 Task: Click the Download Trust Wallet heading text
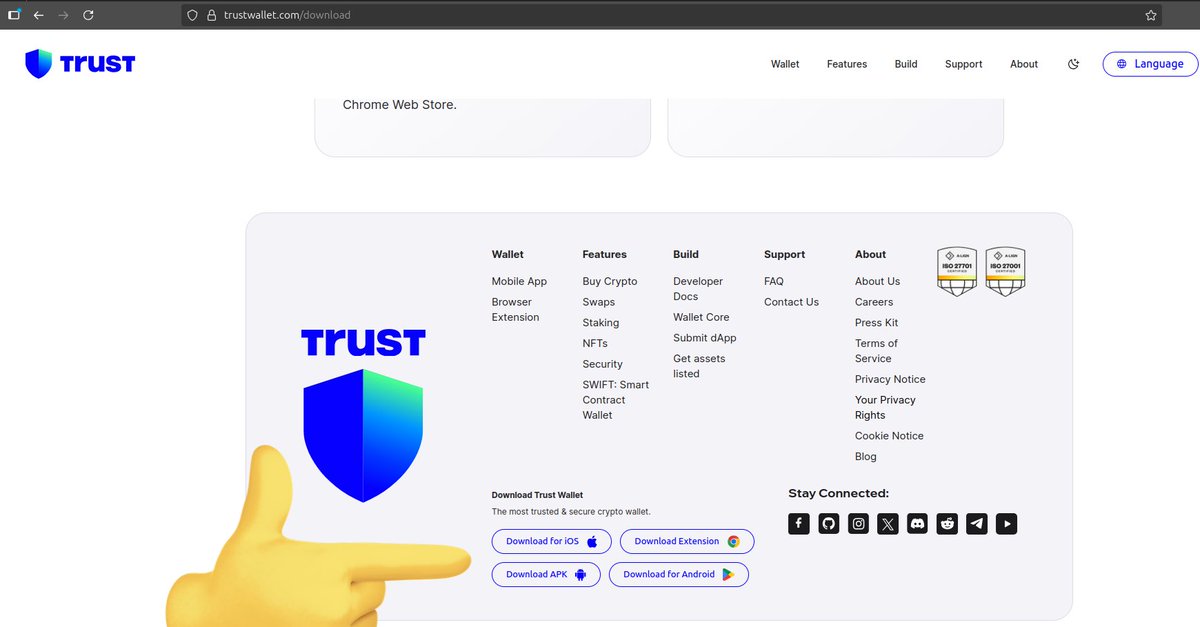click(x=537, y=495)
